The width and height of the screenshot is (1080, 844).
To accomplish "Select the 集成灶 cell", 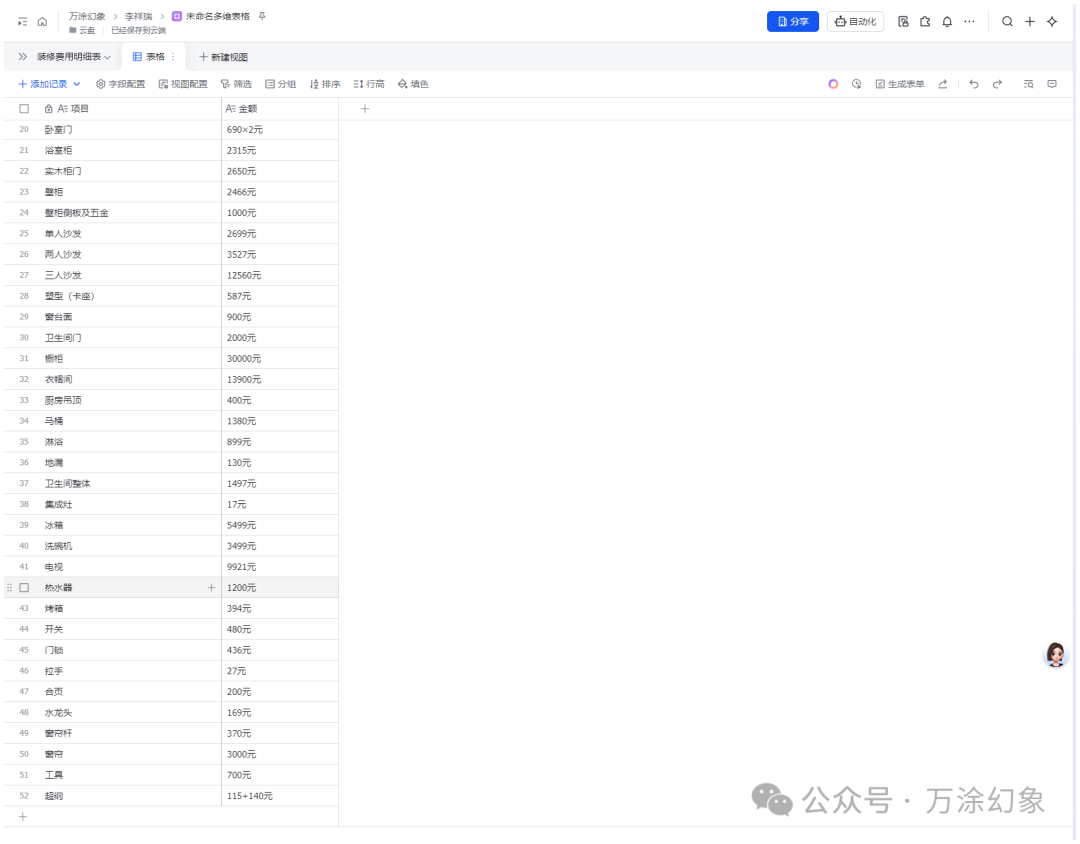I will pos(129,504).
